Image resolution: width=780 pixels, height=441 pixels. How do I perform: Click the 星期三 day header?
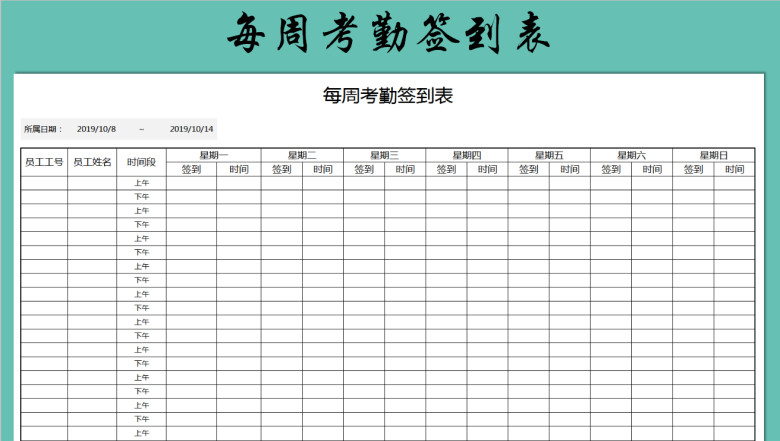[385, 155]
